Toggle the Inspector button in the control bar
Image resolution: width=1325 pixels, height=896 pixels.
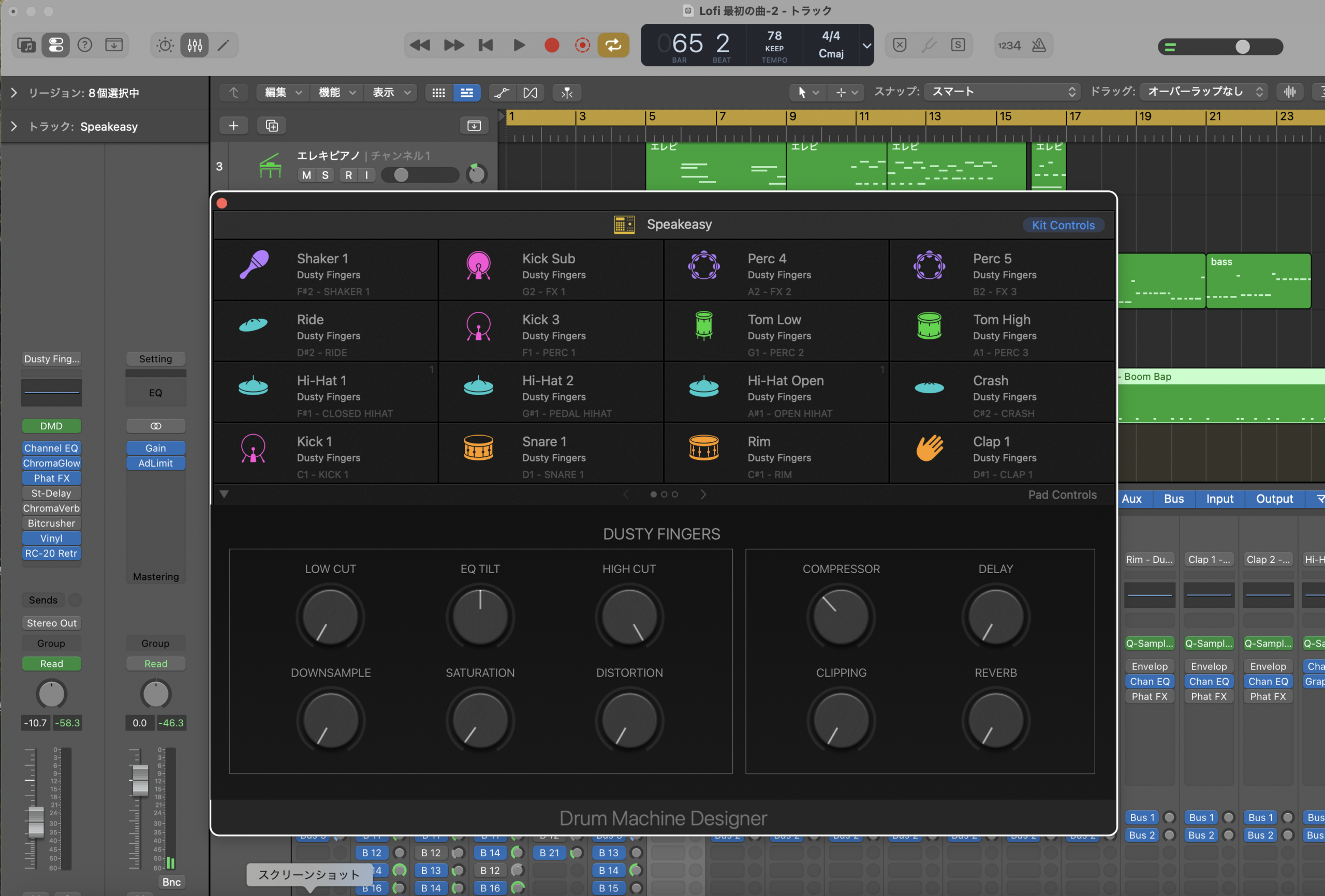point(56,45)
